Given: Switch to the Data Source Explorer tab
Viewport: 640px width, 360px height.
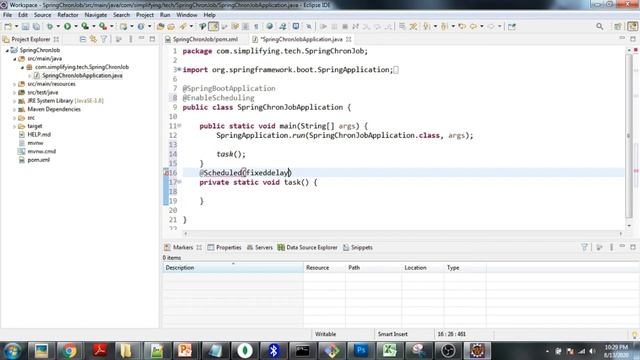Looking at the screenshot, I should pyautogui.click(x=307, y=247).
